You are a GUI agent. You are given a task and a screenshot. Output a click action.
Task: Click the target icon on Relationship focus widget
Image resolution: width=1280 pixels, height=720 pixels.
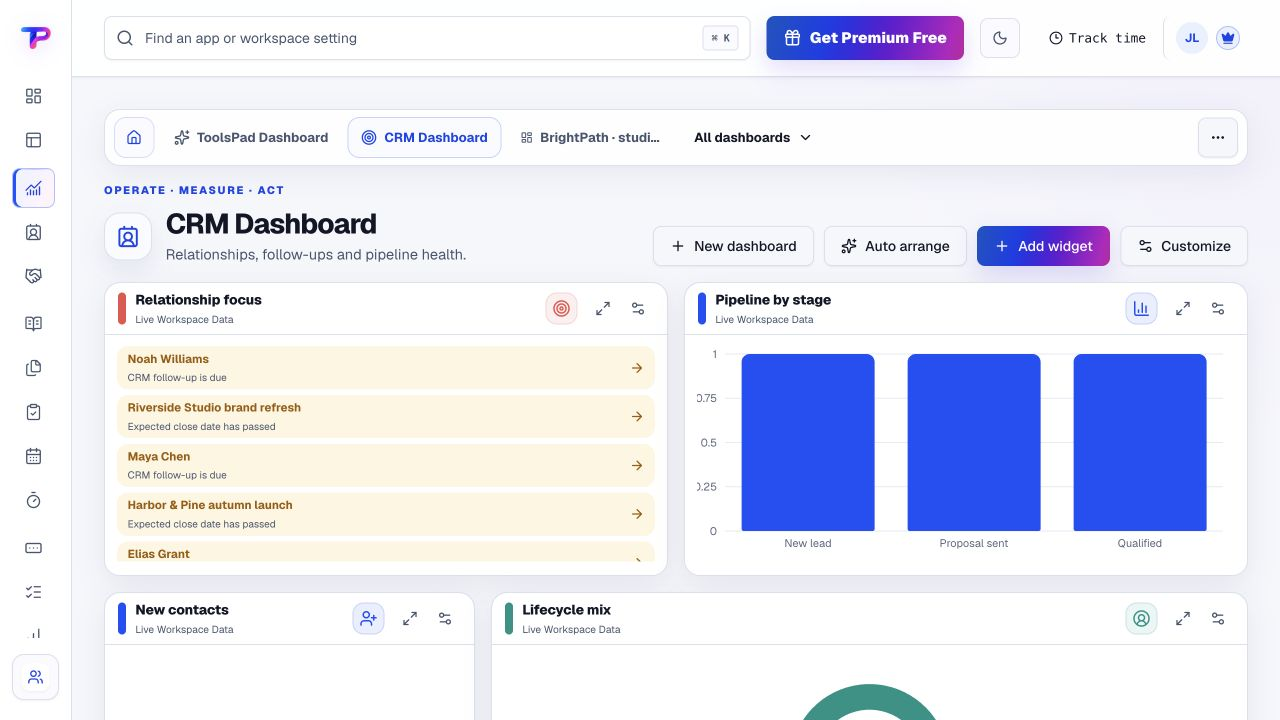pos(561,309)
